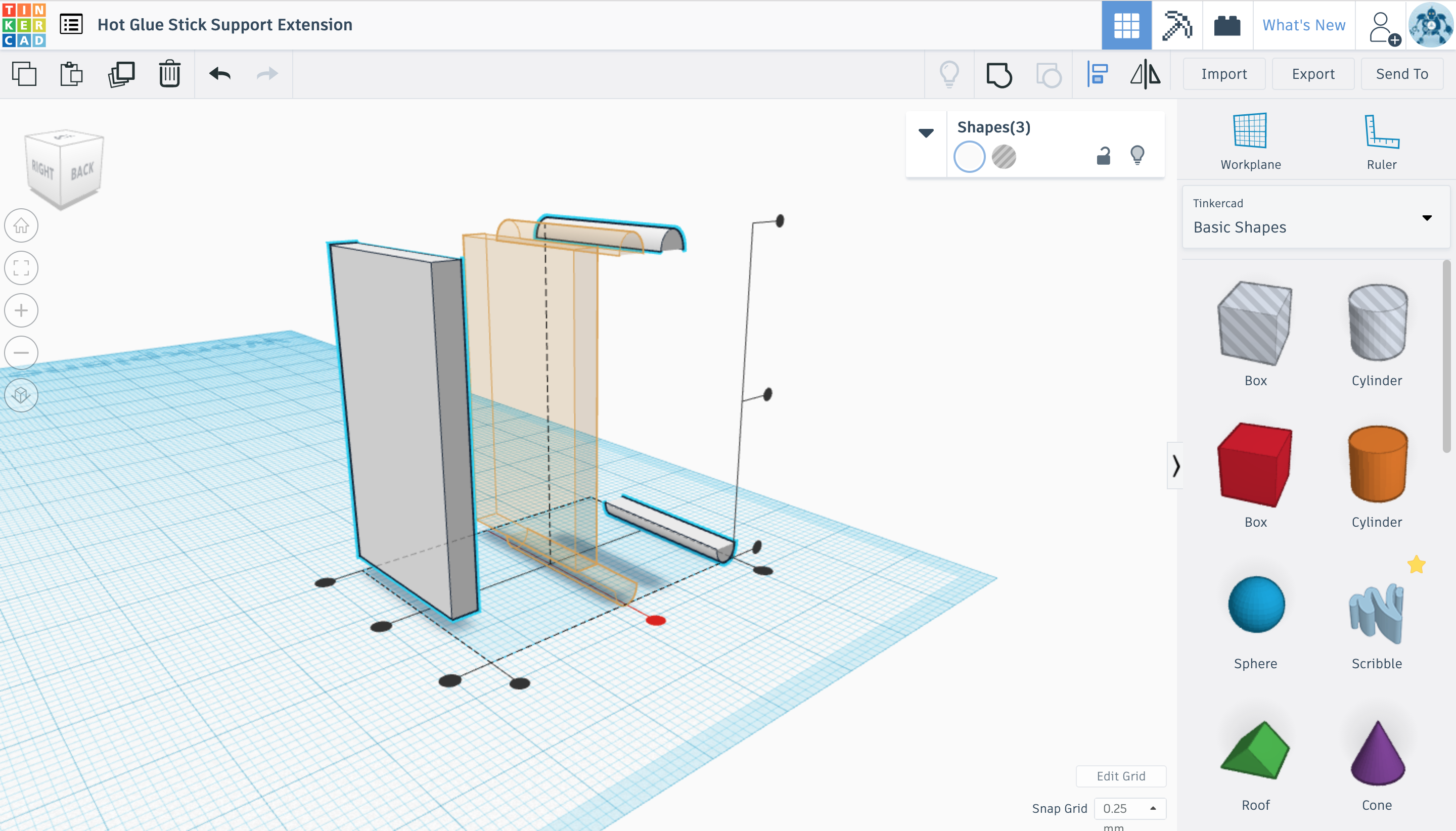Select the Mirror tool
1456x831 pixels.
[x=1145, y=75]
